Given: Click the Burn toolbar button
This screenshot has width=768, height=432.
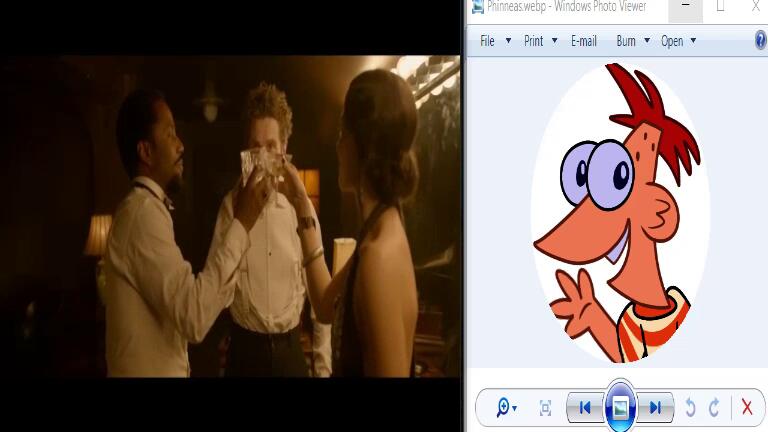Looking at the screenshot, I should pos(626,41).
